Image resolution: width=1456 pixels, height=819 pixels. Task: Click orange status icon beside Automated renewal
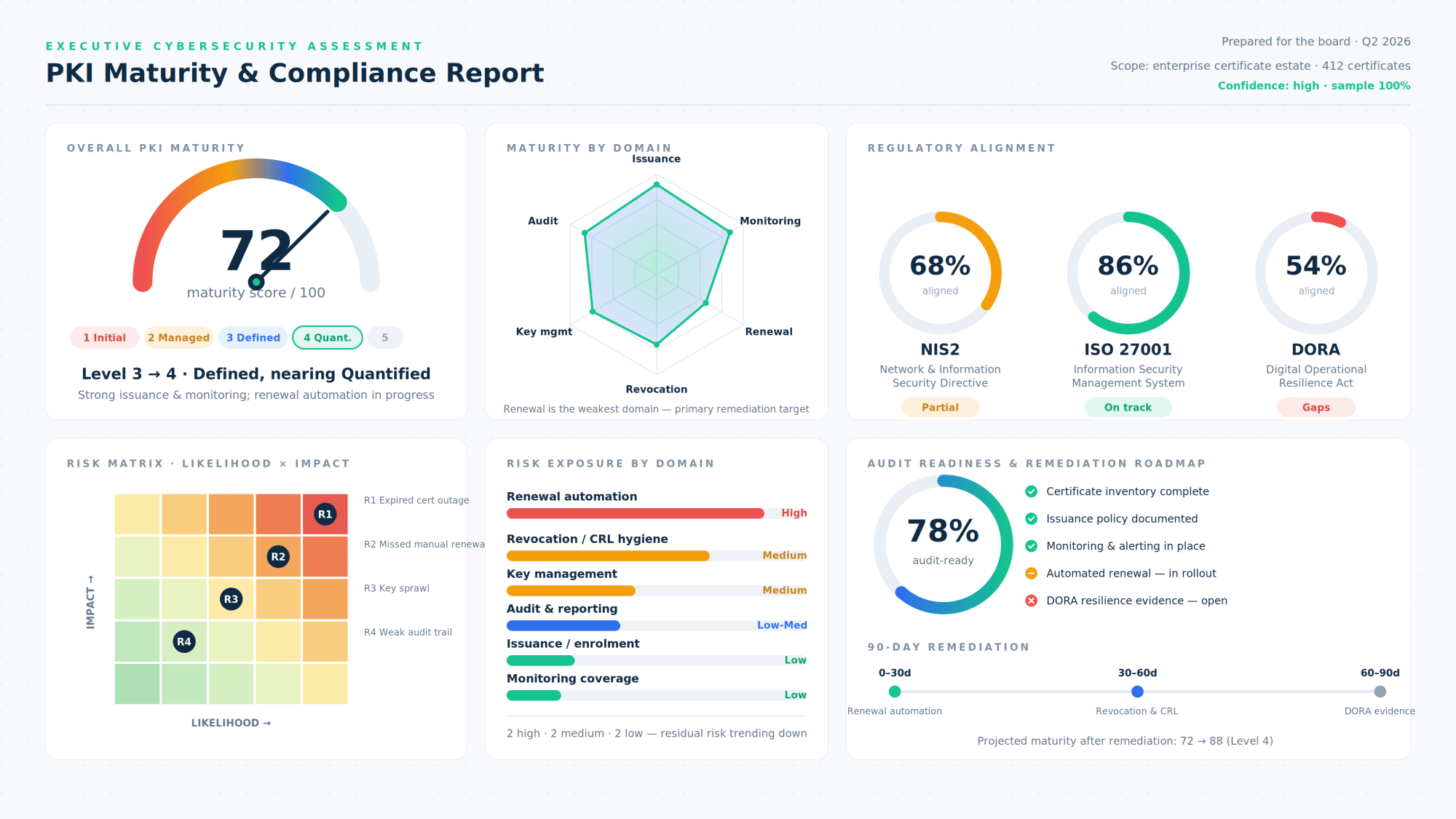(x=1031, y=573)
